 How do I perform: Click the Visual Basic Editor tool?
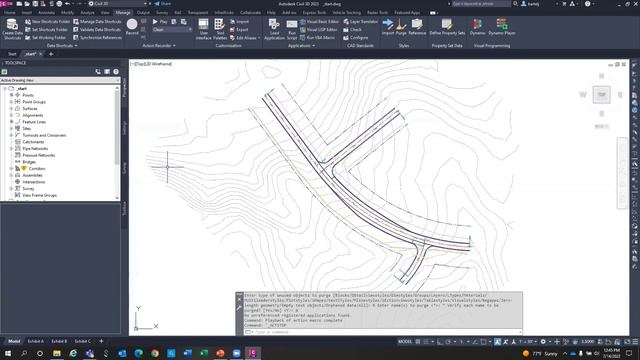[x=319, y=22]
